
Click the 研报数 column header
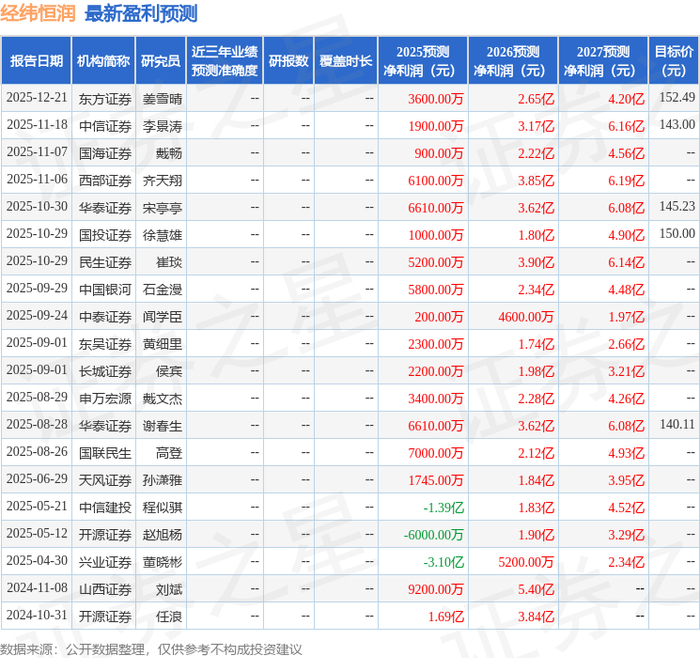pos(288,61)
